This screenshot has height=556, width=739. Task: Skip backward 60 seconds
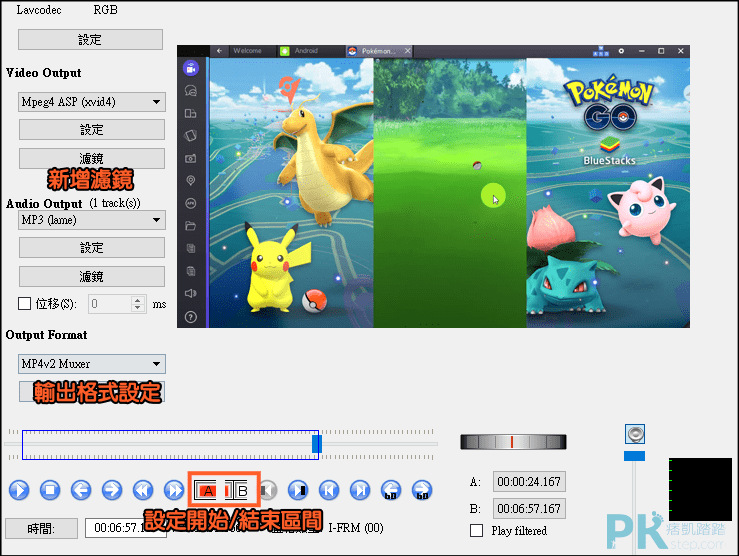(391, 490)
